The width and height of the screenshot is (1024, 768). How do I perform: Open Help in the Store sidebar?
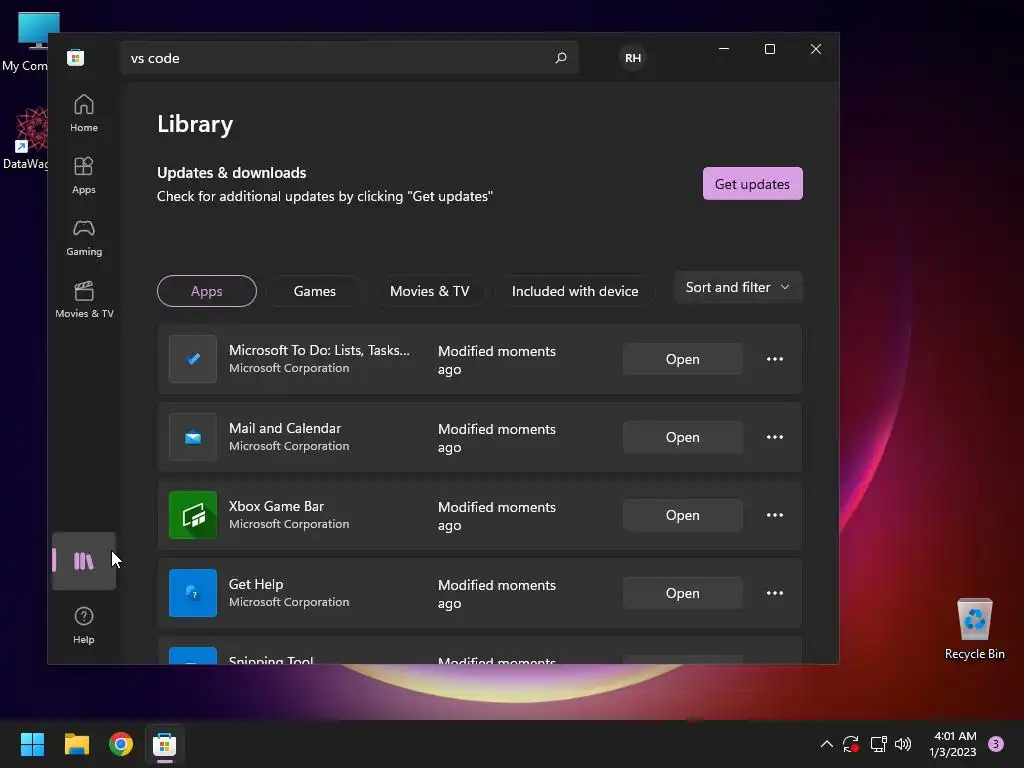84,625
